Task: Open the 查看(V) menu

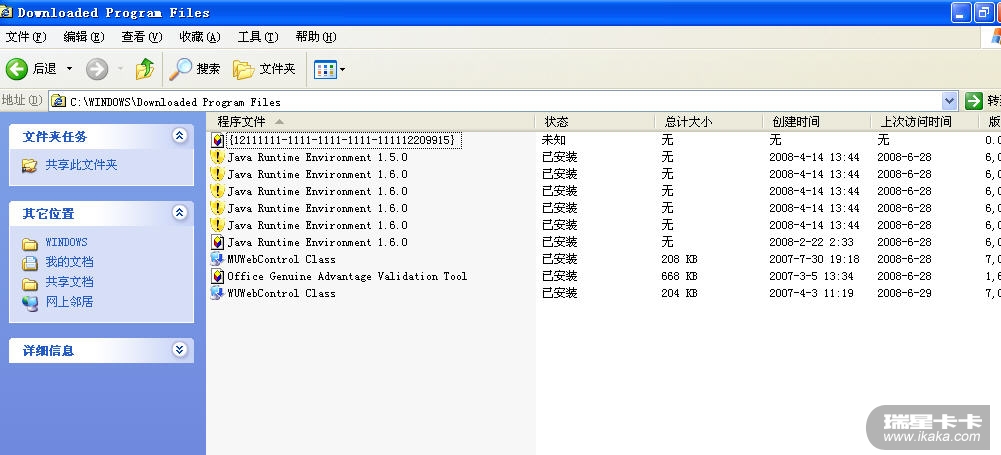Action: click(142, 37)
